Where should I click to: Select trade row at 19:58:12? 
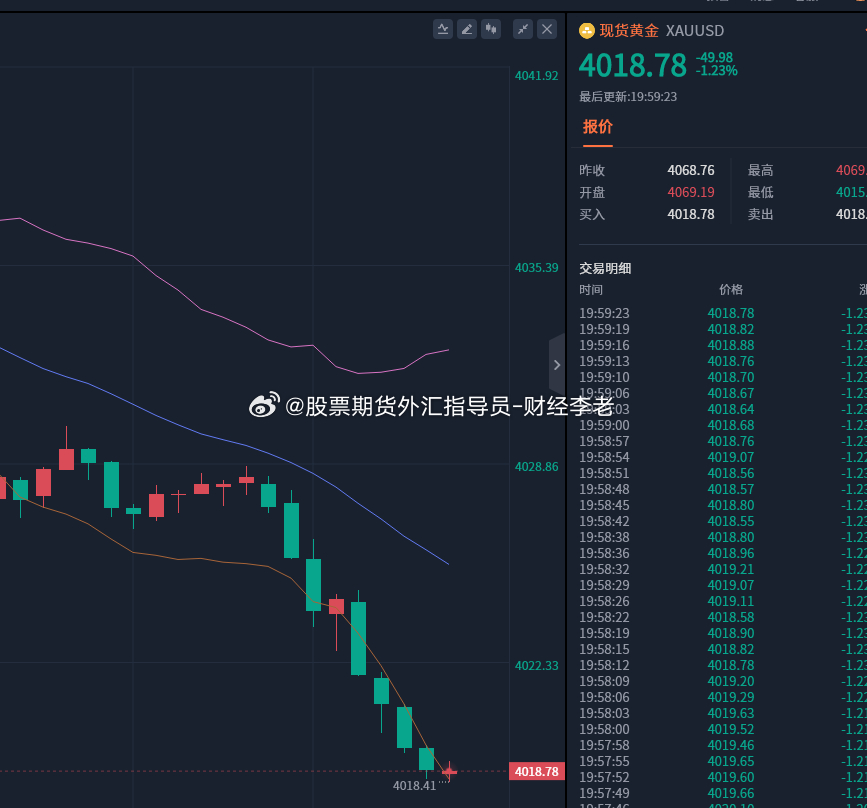coord(723,666)
